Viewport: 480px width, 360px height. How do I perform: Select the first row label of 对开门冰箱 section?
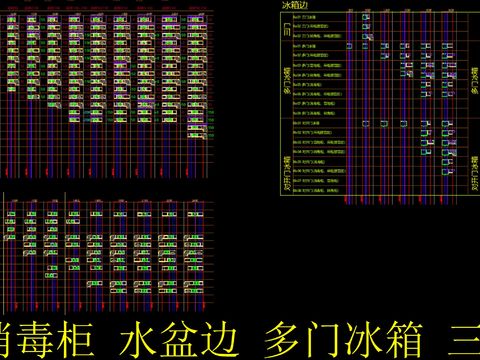pyautogui.click(x=306, y=123)
